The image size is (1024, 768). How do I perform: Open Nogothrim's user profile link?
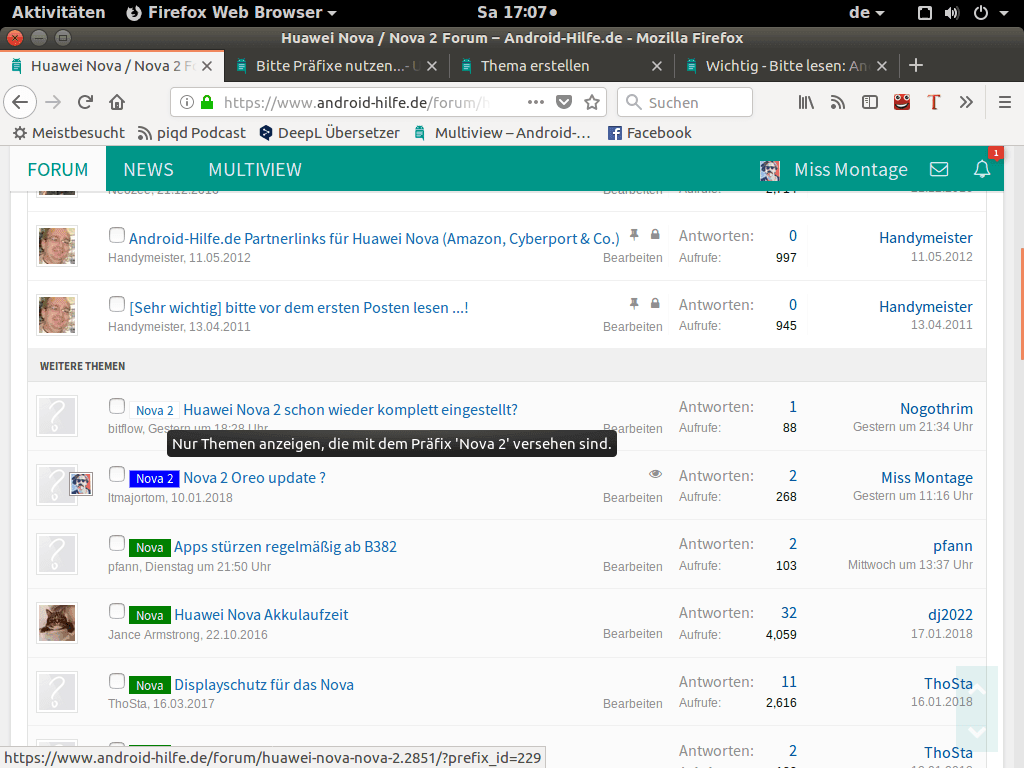(936, 409)
